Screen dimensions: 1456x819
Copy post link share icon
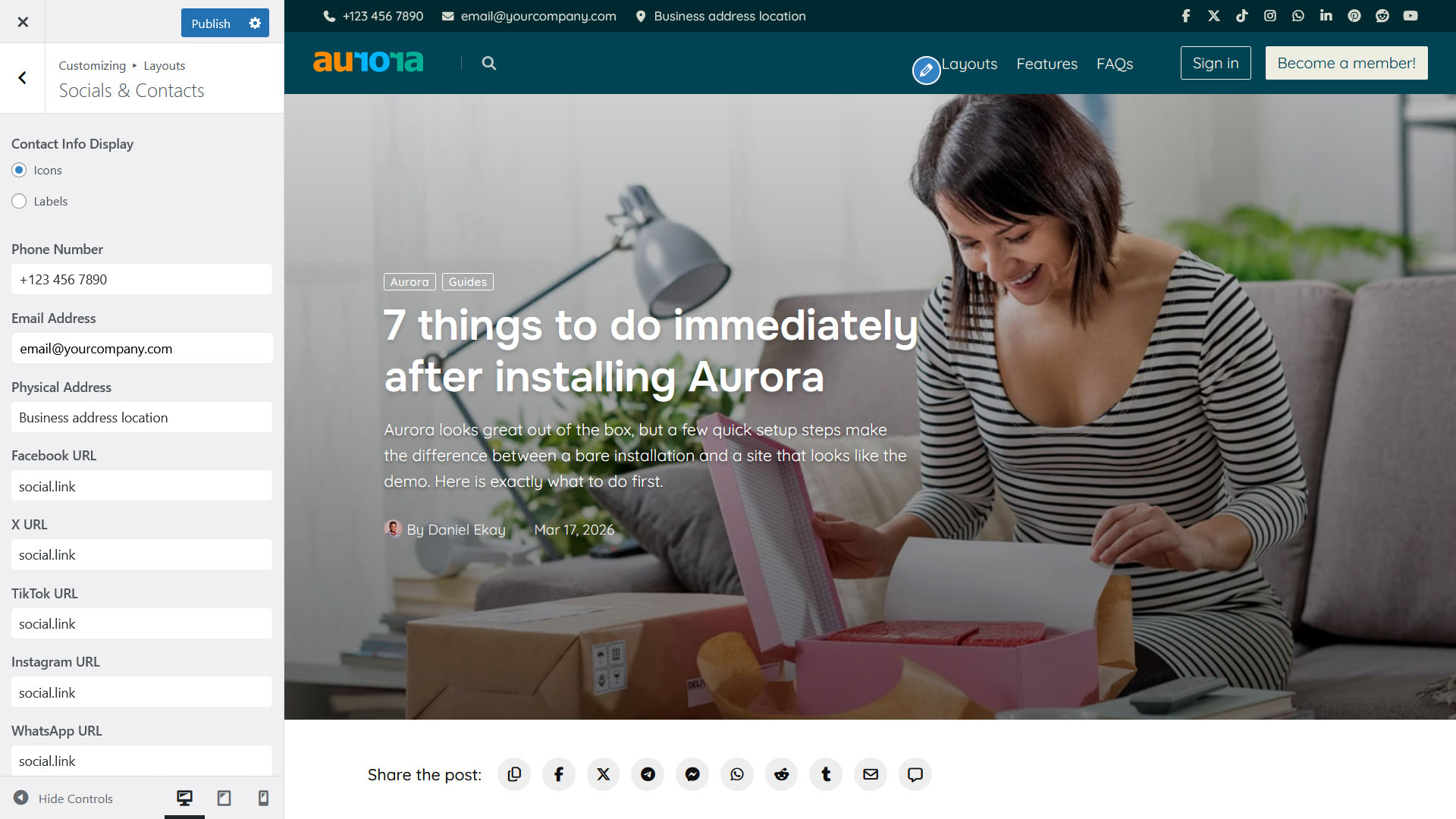click(514, 774)
